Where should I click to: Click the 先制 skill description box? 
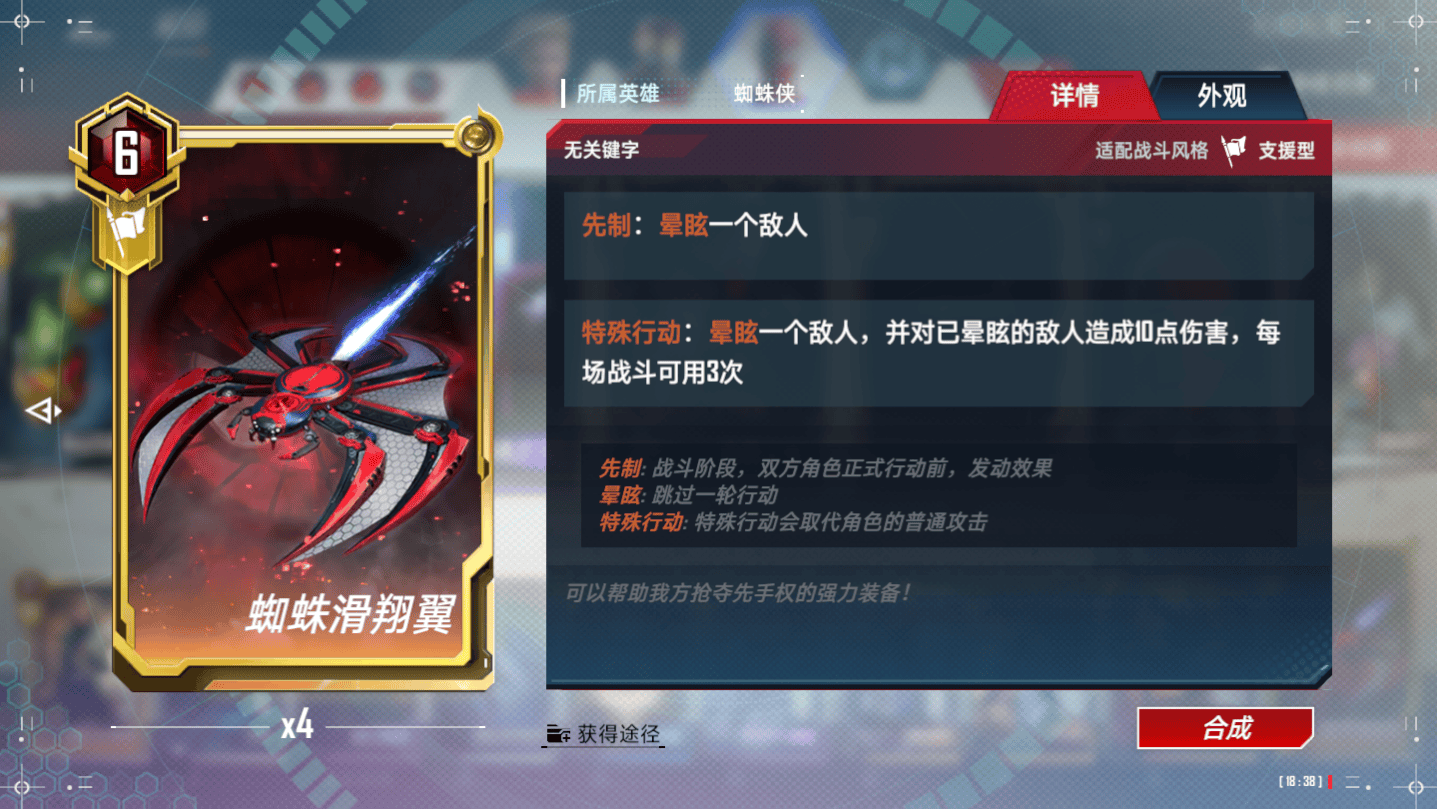pyautogui.click(x=938, y=235)
